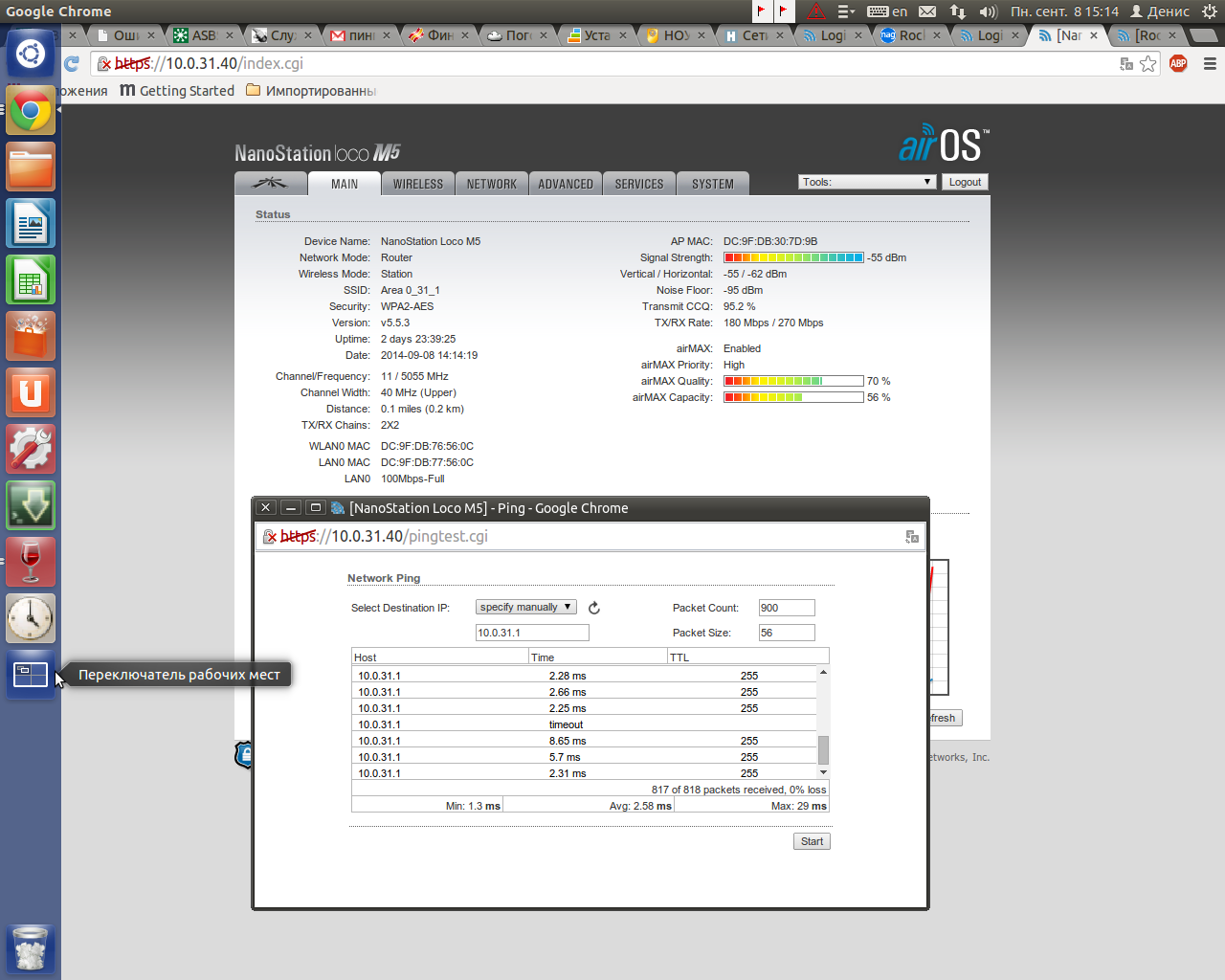Open the 'specify manually' destination dropdown
This screenshot has width=1225, height=980.
526,607
